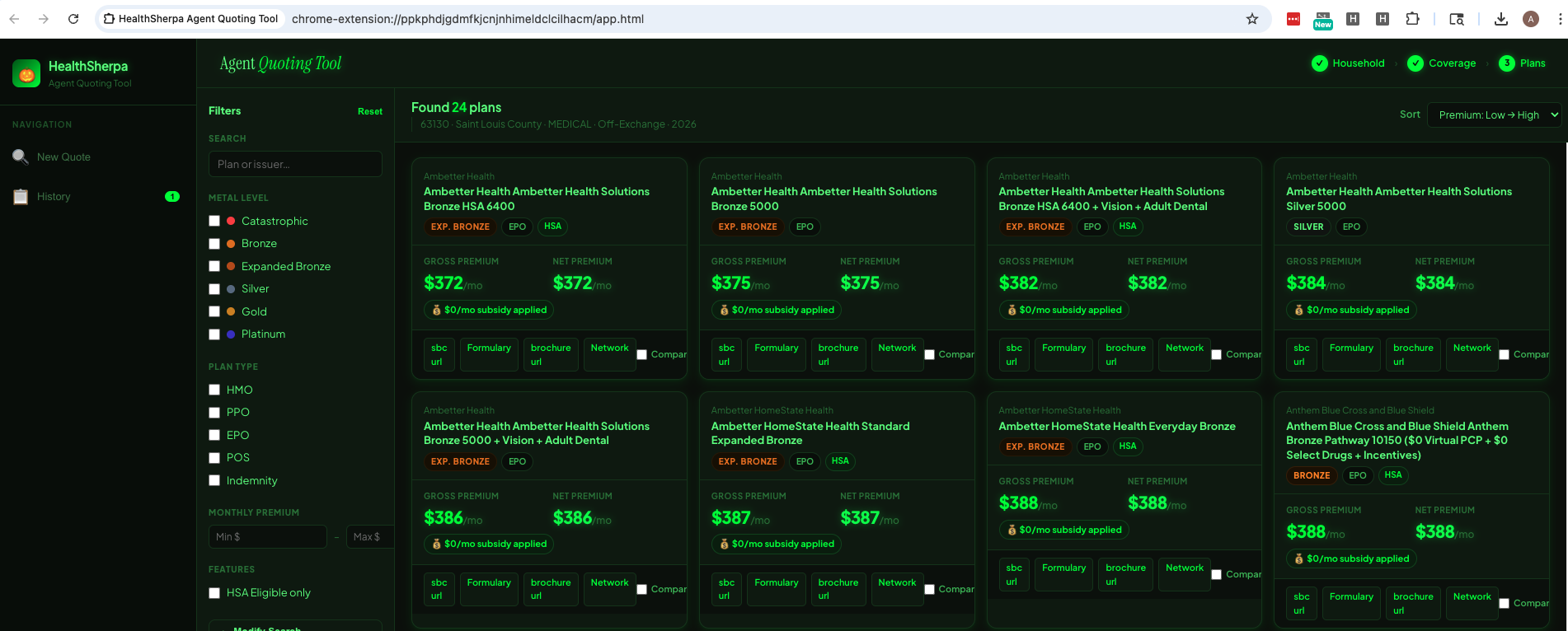
Task: Open the Chrome three-dot menu
Action: tap(1560, 19)
